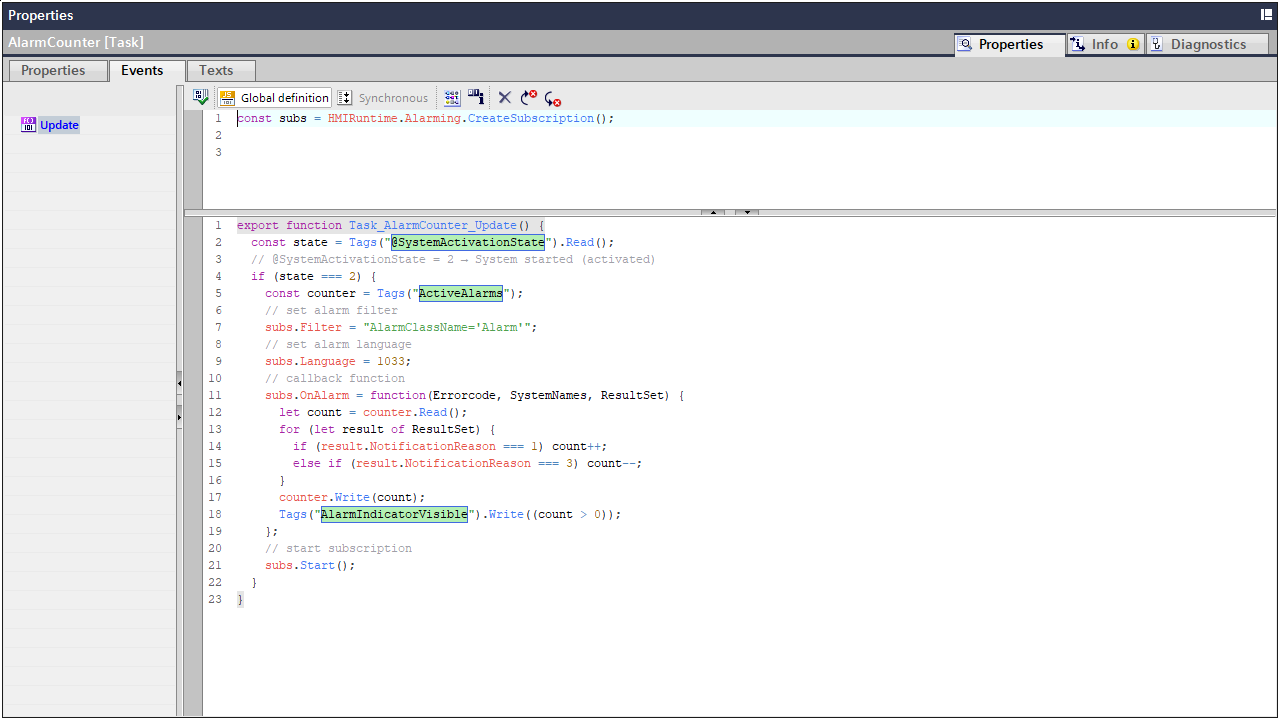Toggle the Global definition button
Image resolution: width=1280 pixels, height=720 pixels.
274,98
